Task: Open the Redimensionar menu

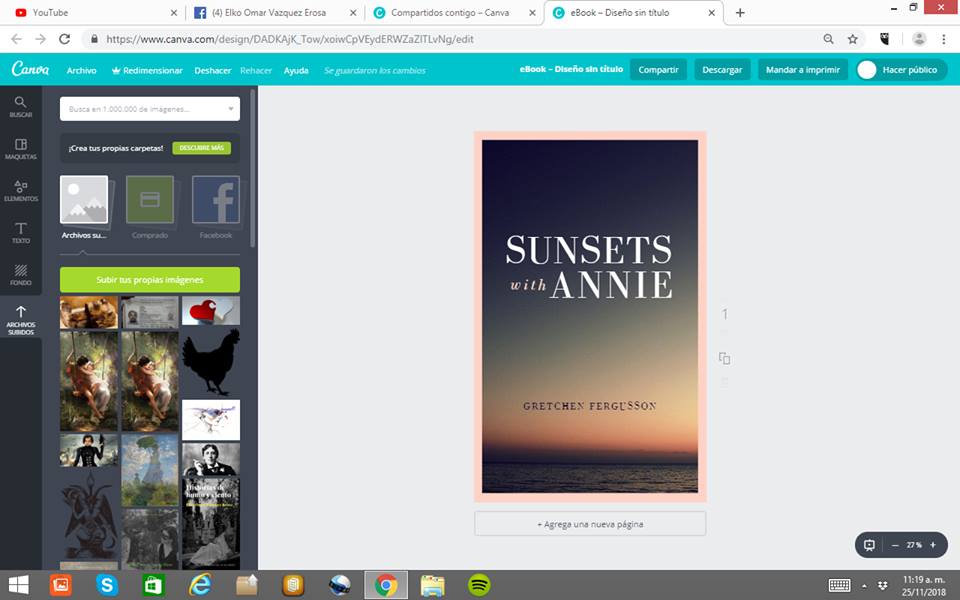Action: point(147,71)
